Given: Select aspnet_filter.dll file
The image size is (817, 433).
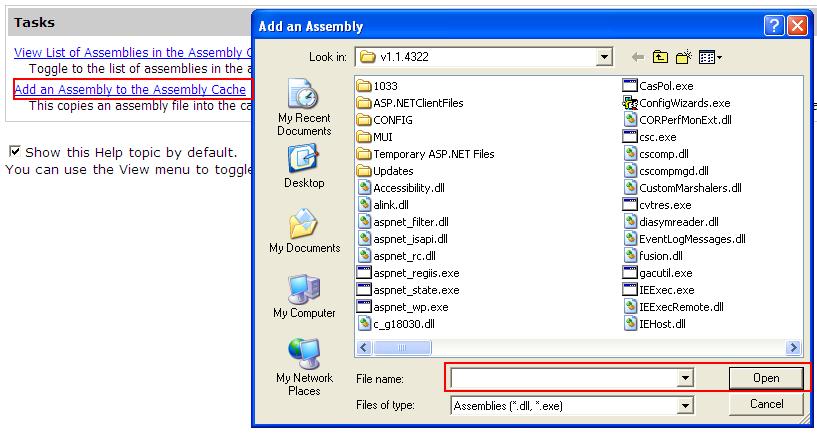Looking at the screenshot, I should click(x=403, y=222).
